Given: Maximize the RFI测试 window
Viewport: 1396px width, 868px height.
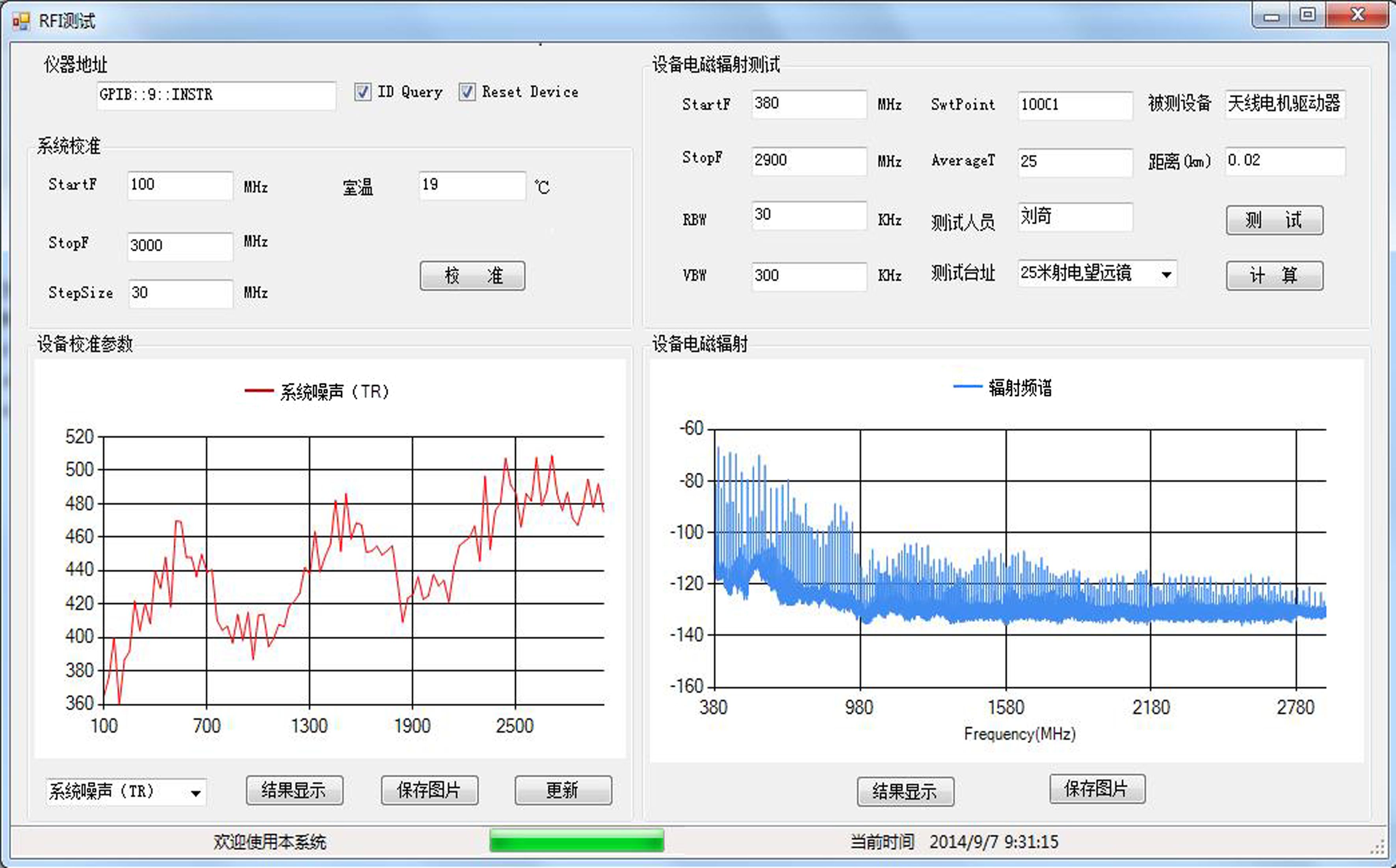Looking at the screenshot, I should [x=1308, y=15].
